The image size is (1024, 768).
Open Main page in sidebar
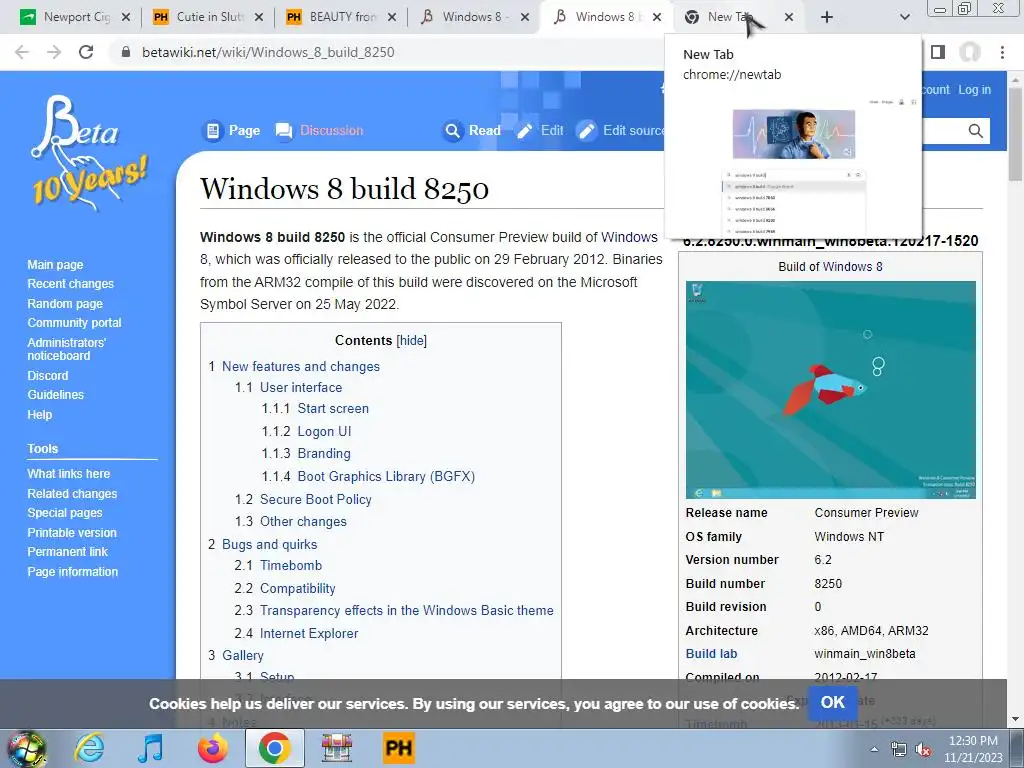pos(55,264)
